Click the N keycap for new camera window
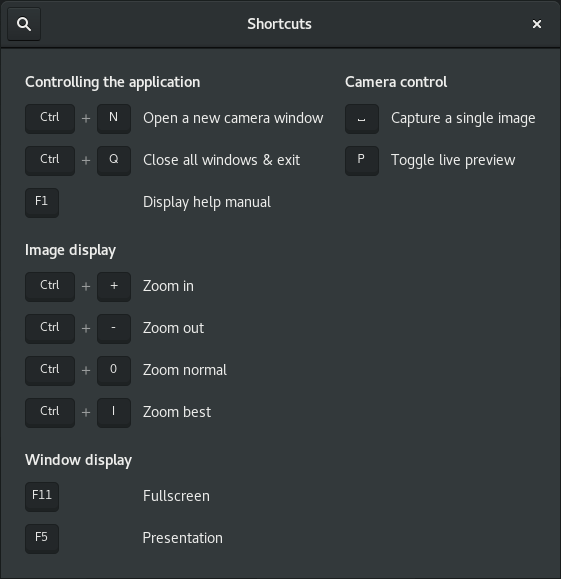This screenshot has width=561, height=579. pos(114,119)
